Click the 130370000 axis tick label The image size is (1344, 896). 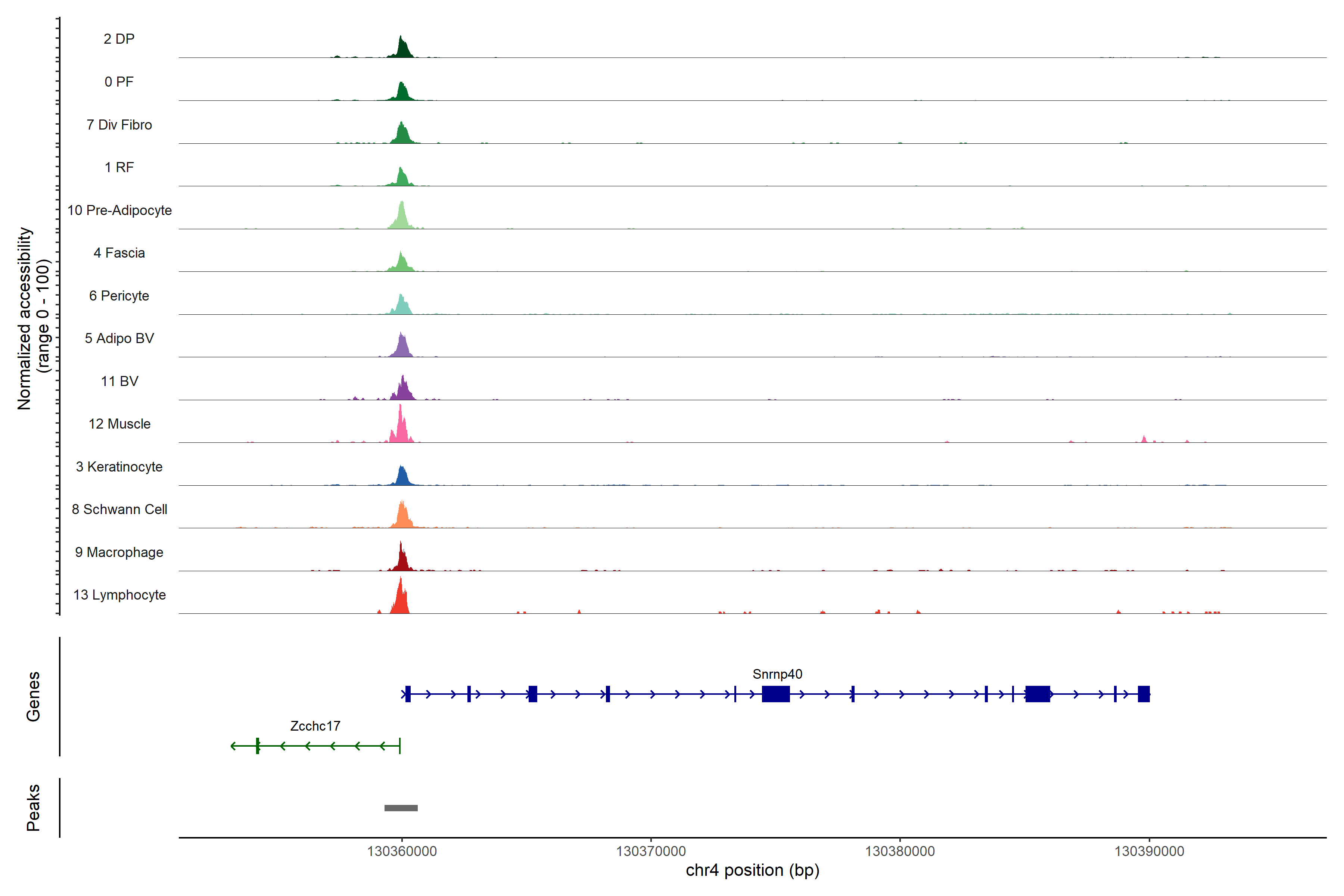click(x=650, y=851)
